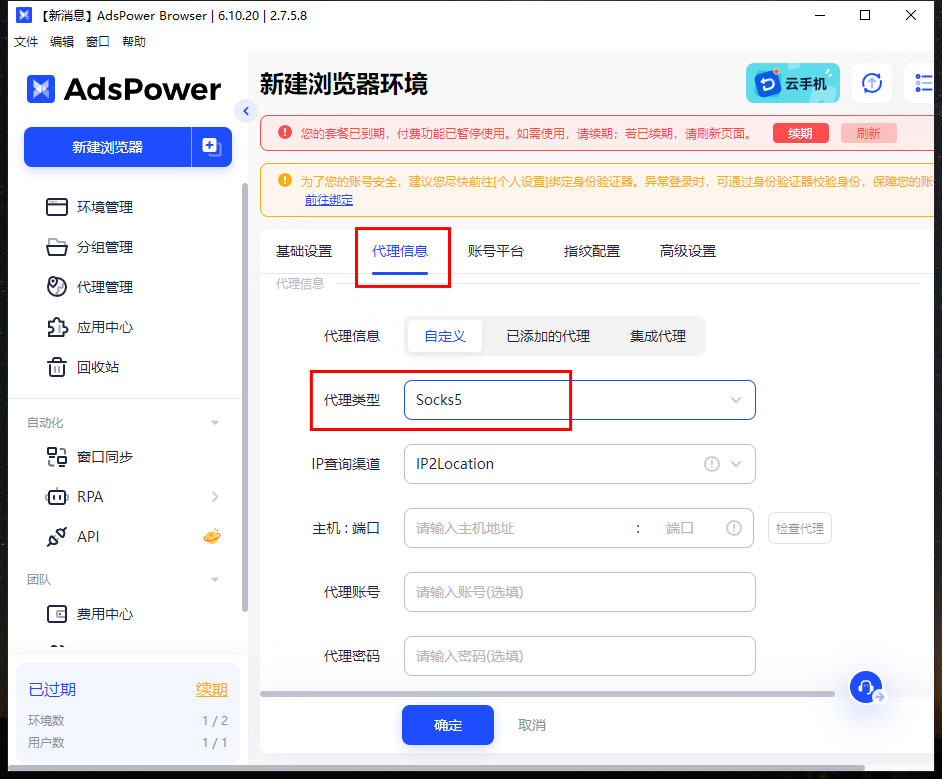Click the 代理账号 input field
Screen dimensions: 942x779
pos(580,592)
